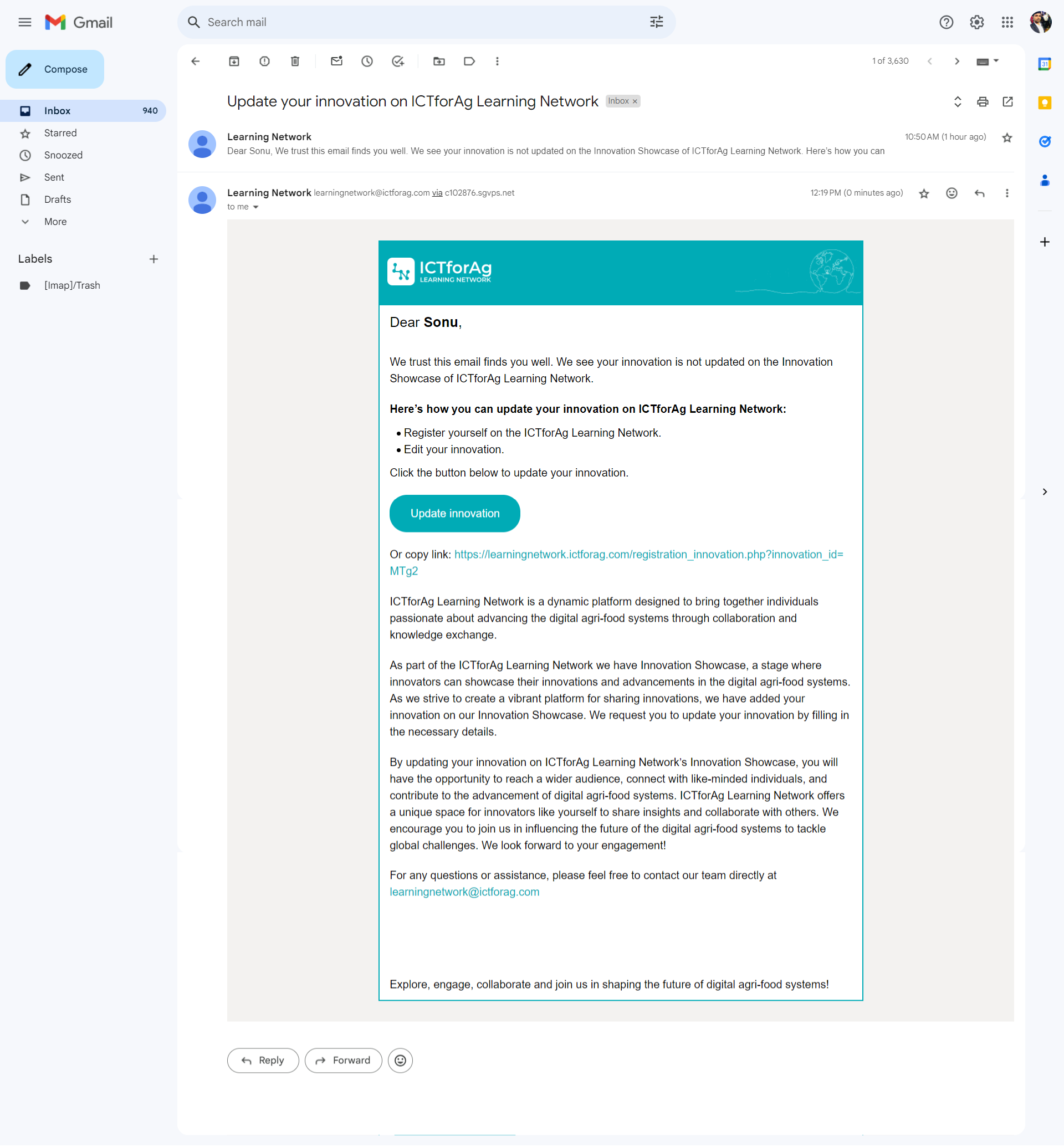The image size is (1064, 1147).
Task: Open Google Keep side panel
Action: [1045, 103]
